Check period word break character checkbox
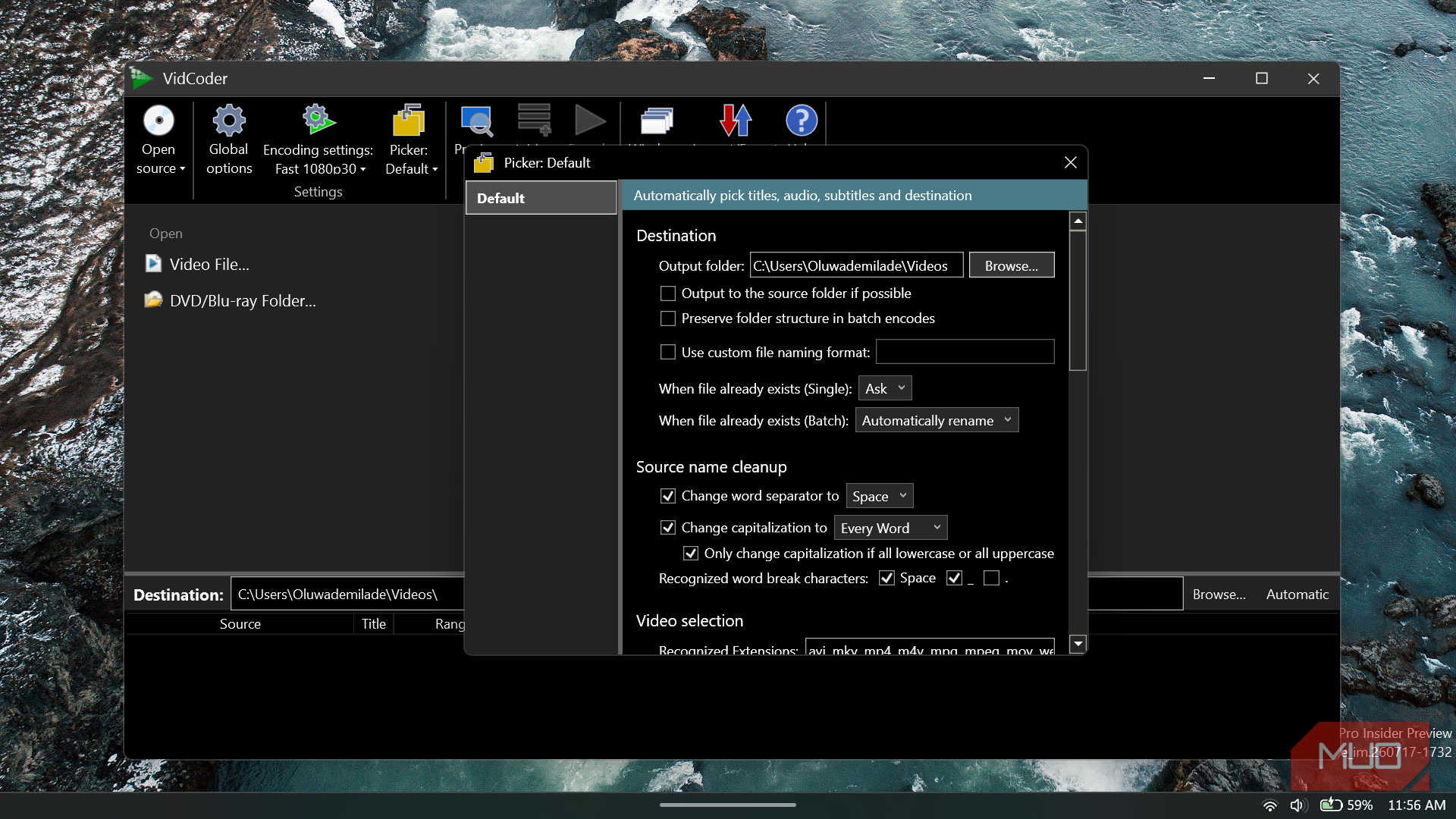 click(991, 578)
